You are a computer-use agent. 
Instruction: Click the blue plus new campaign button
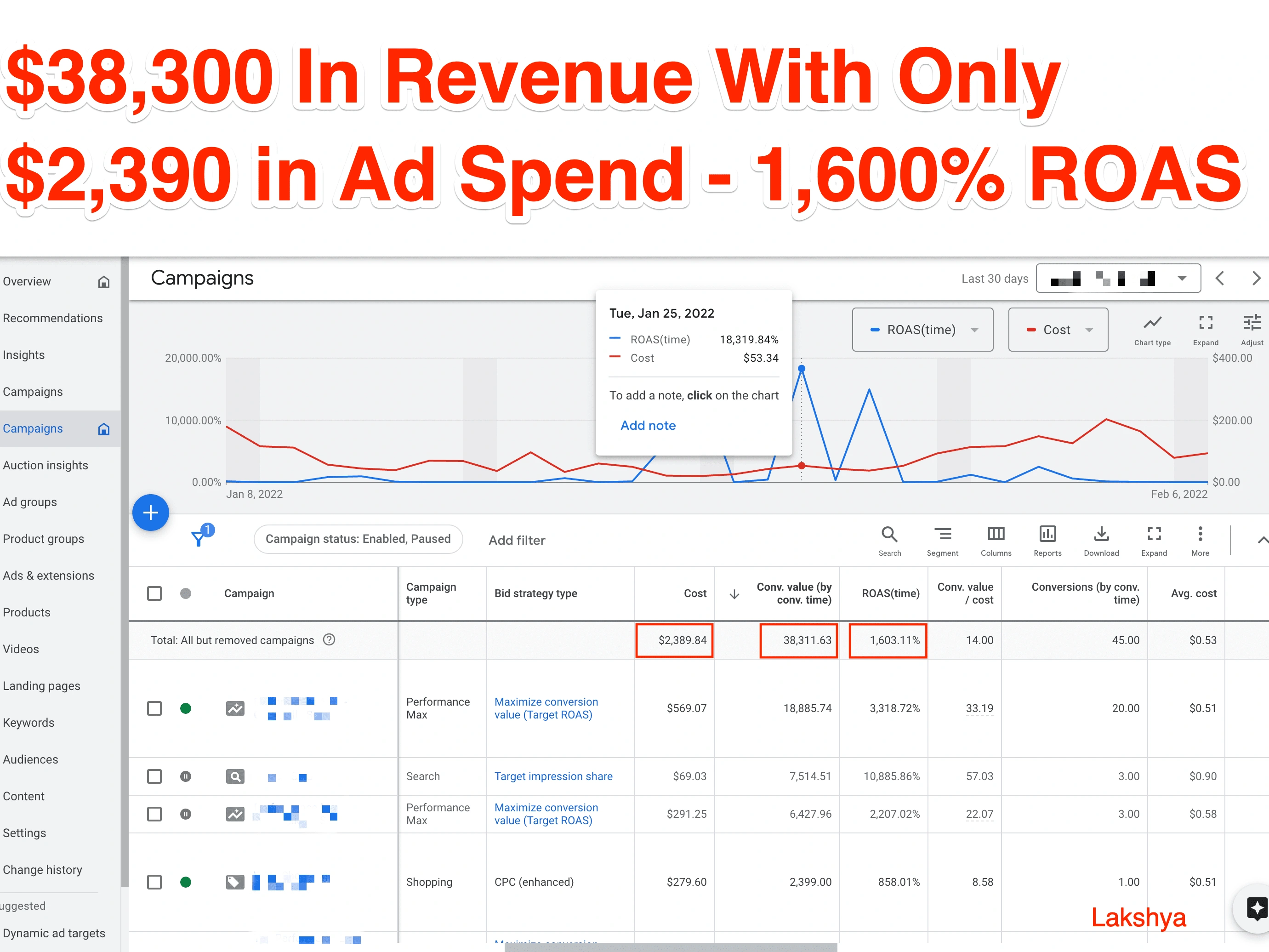(150, 513)
